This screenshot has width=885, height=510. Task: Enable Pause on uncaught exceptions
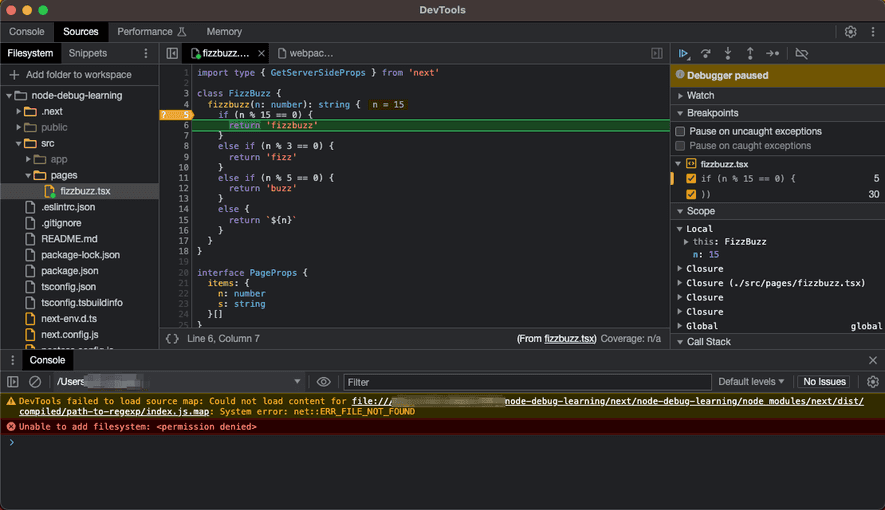(681, 131)
